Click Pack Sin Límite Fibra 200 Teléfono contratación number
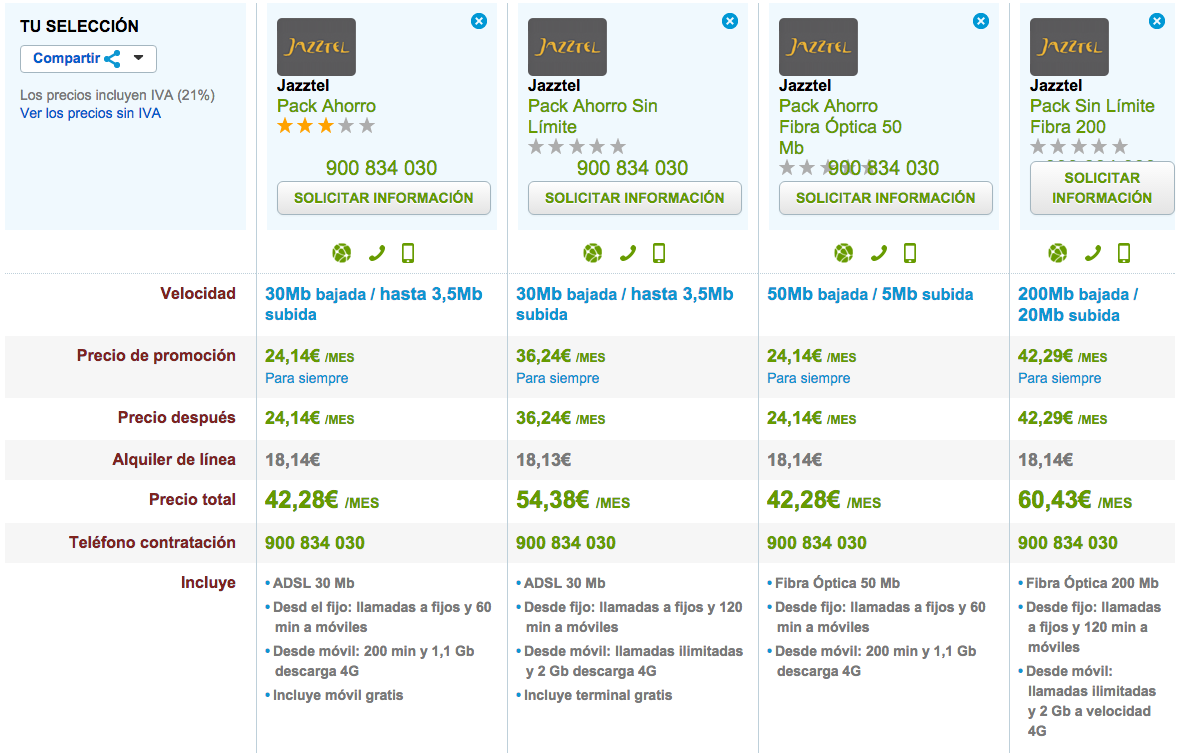 point(1068,543)
